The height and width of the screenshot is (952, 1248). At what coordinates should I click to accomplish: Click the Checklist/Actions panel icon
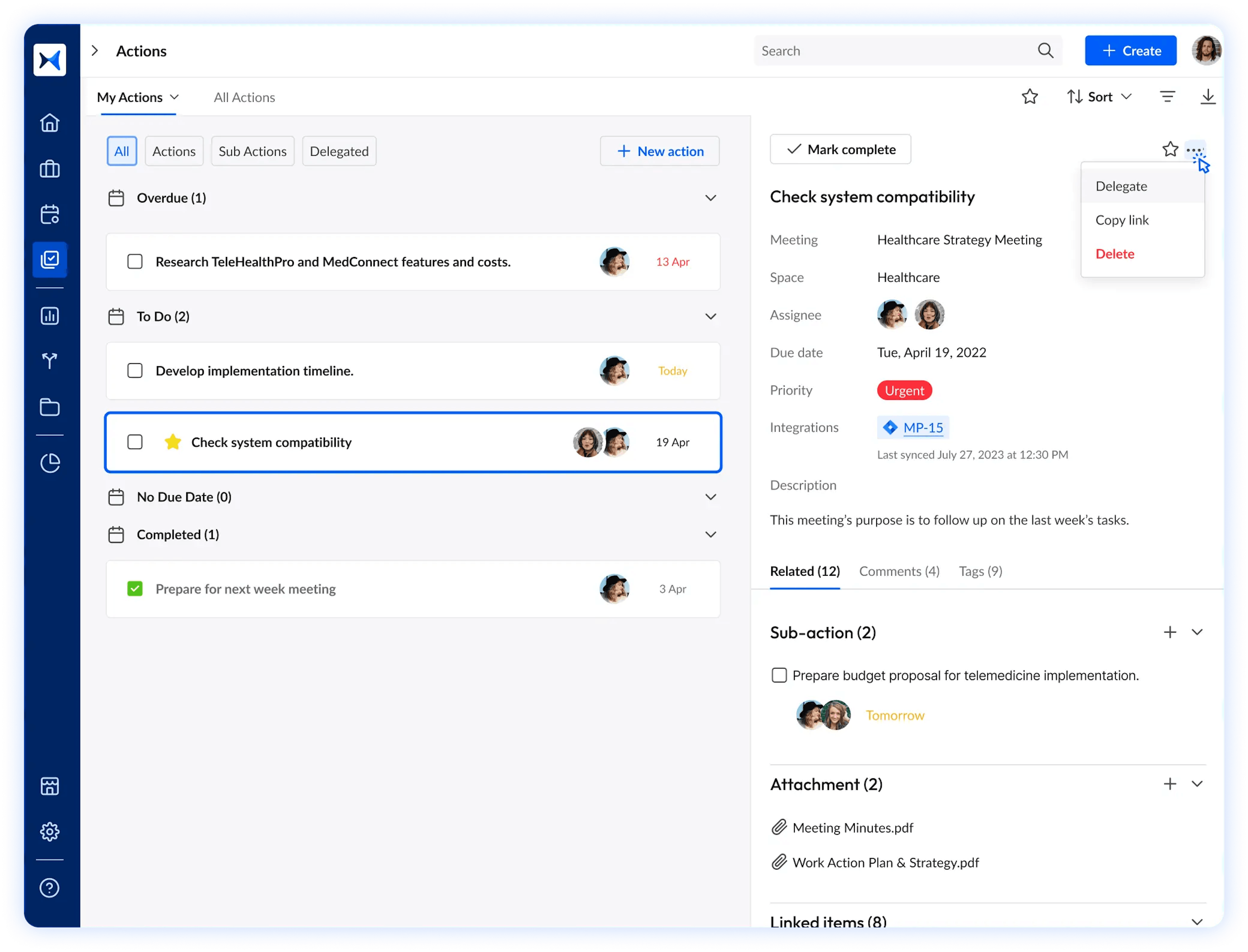(x=51, y=258)
